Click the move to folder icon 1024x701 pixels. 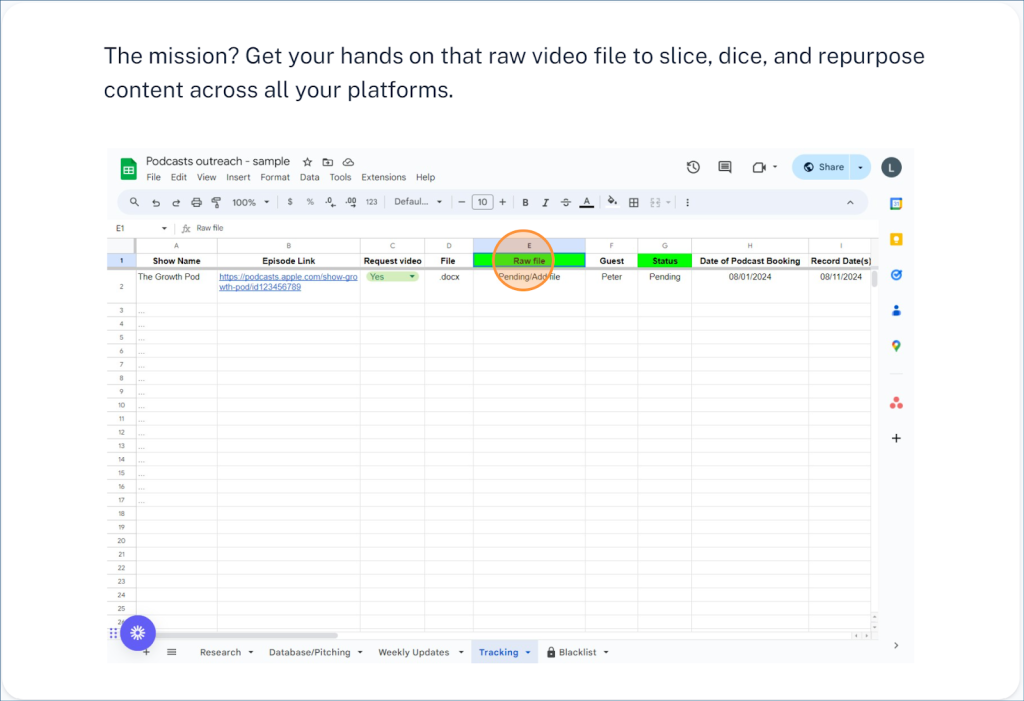coord(328,162)
